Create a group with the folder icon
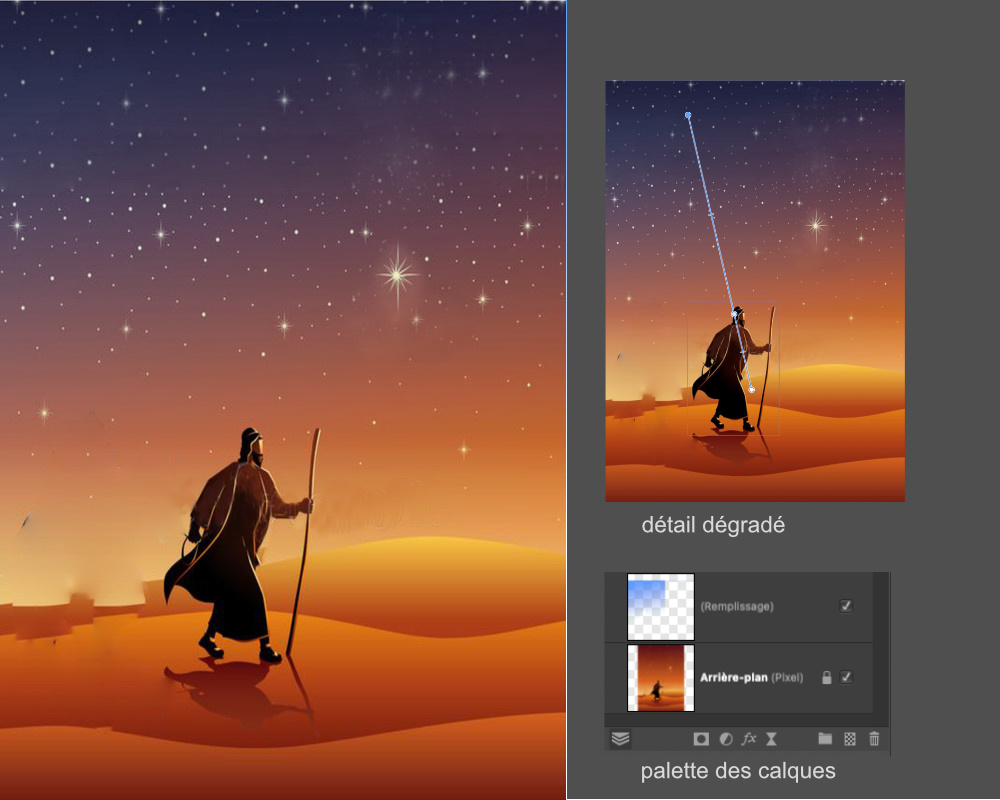The width and height of the screenshot is (1000, 800). [x=825, y=739]
